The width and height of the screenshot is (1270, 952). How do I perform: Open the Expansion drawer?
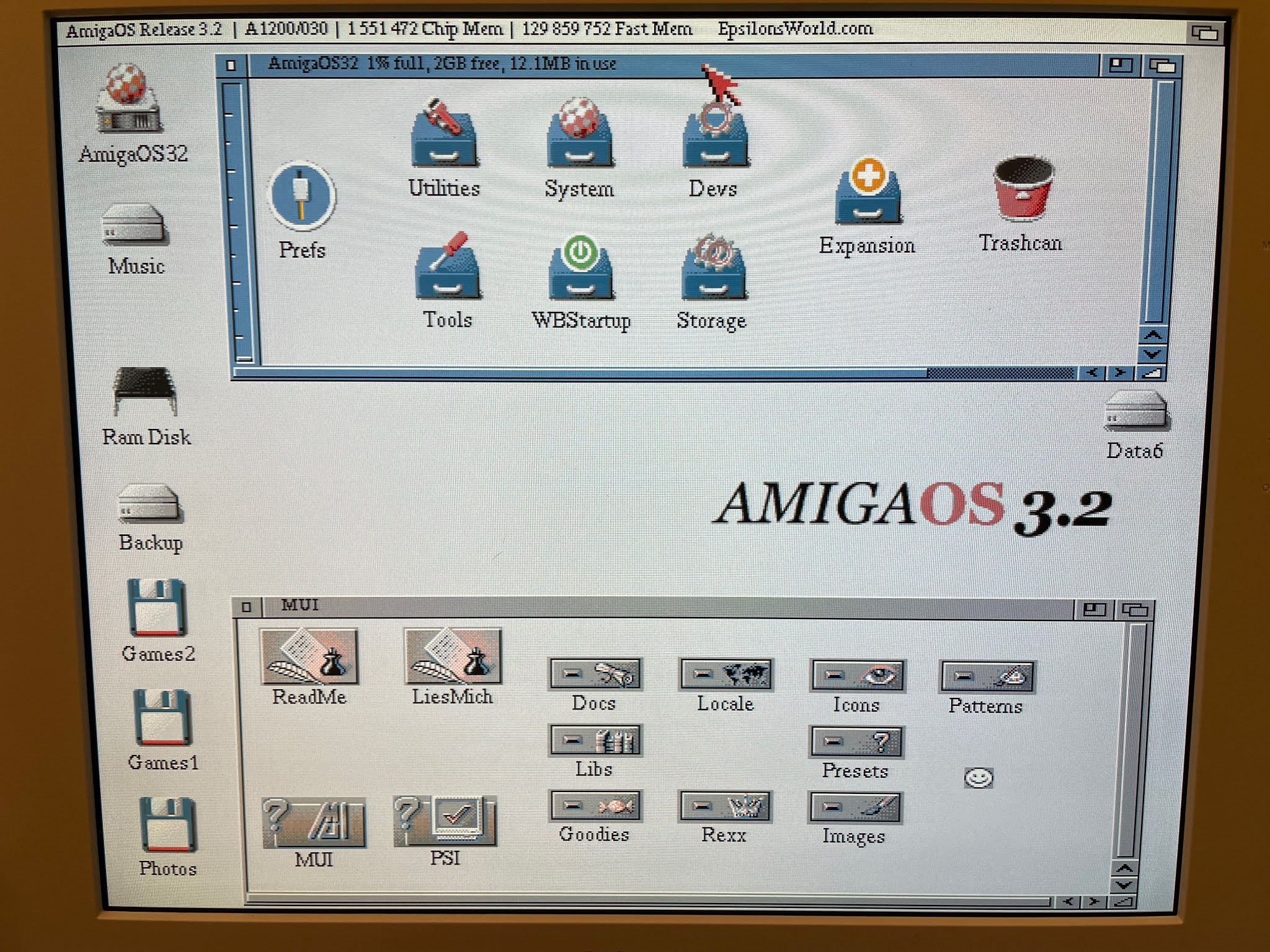coord(867,190)
